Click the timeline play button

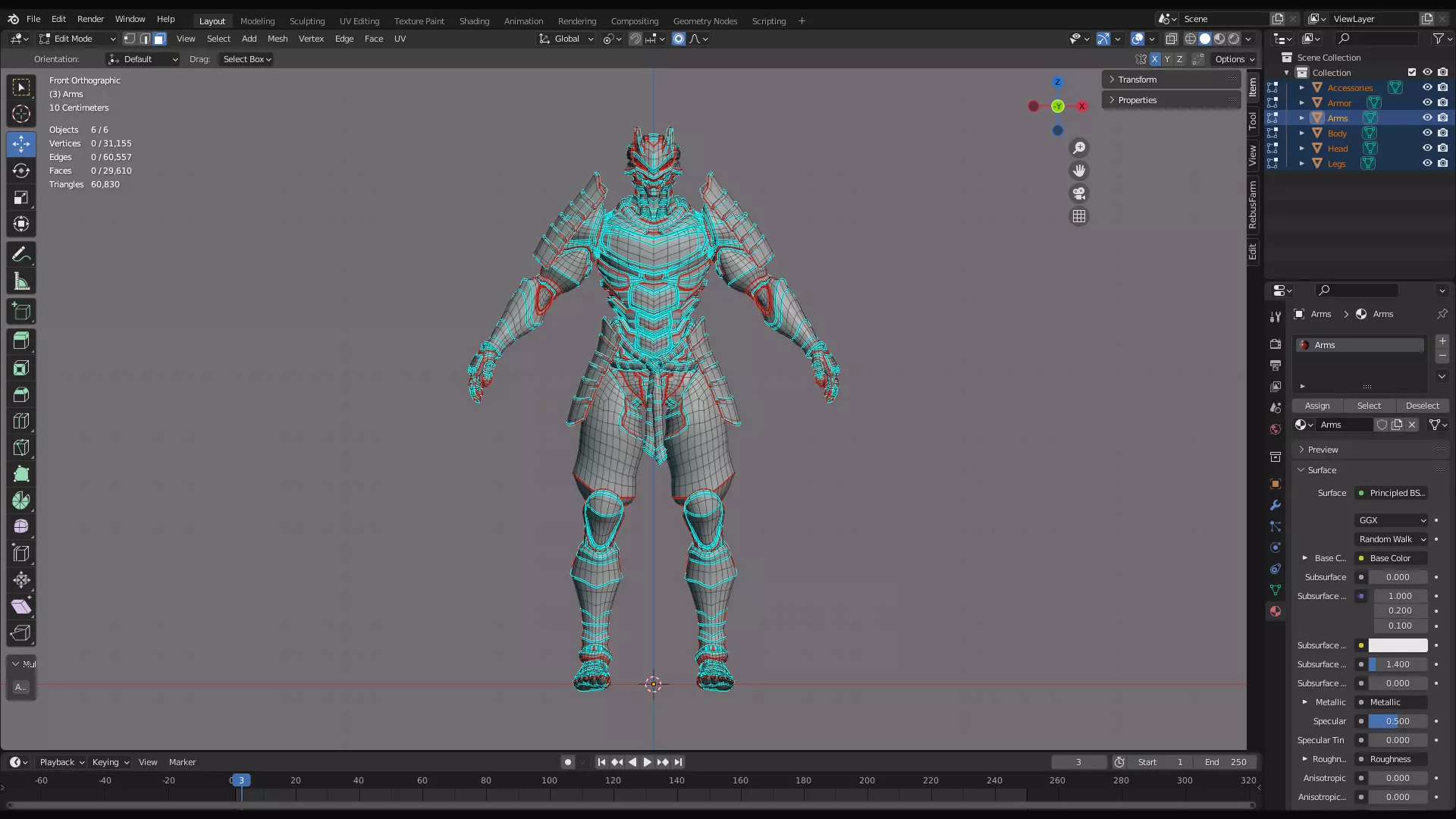click(x=647, y=762)
